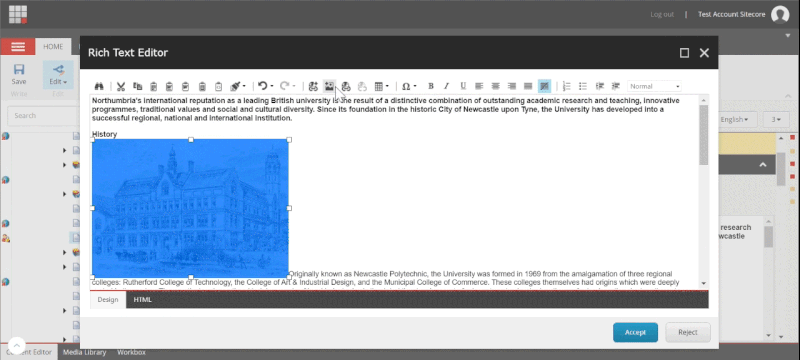The height and width of the screenshot is (360, 800).
Task: Click the editor vertical scrollbar thumb
Action: coord(704,135)
